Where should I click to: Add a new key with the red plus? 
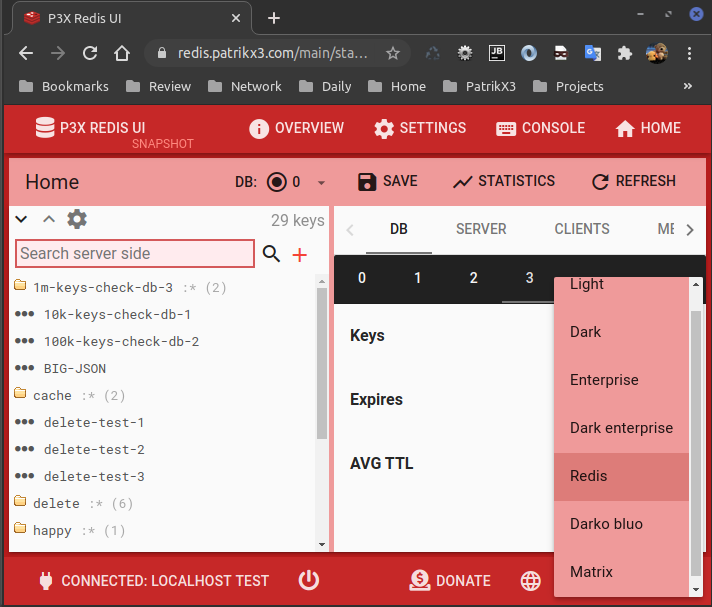pos(299,255)
